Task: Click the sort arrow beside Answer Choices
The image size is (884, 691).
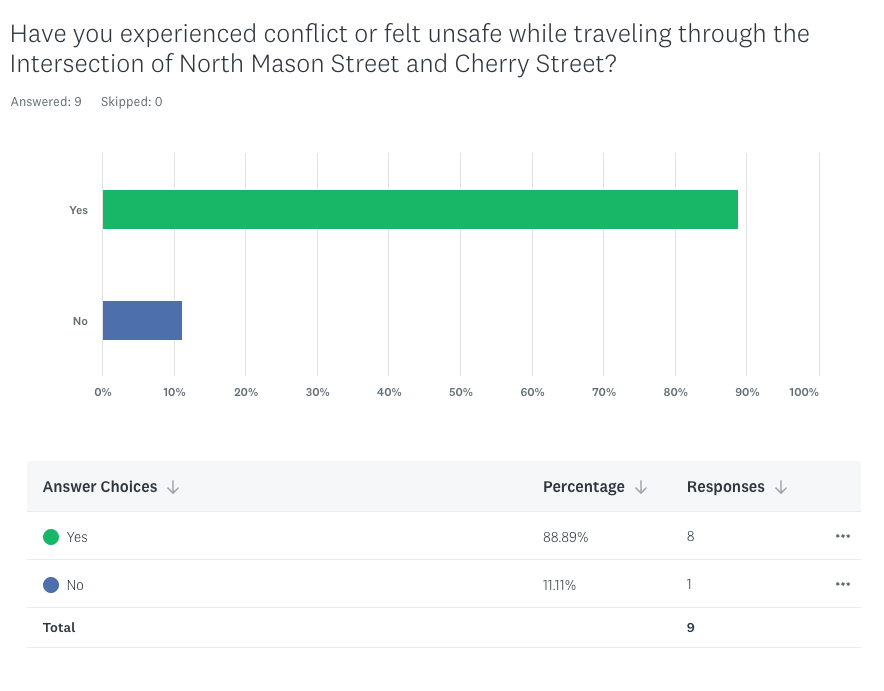Action: pos(173,487)
